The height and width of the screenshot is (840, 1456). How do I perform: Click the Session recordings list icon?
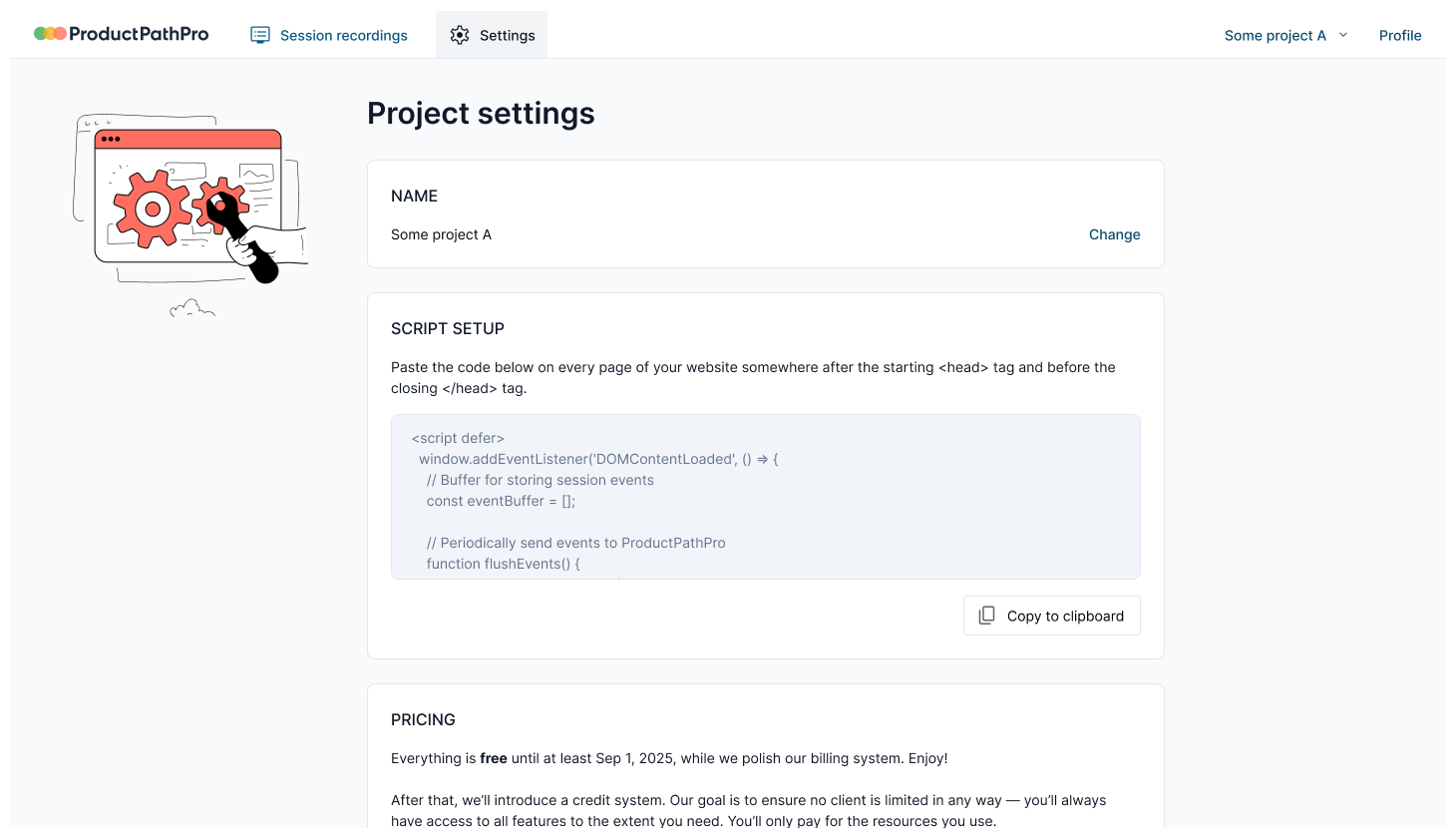[260, 35]
